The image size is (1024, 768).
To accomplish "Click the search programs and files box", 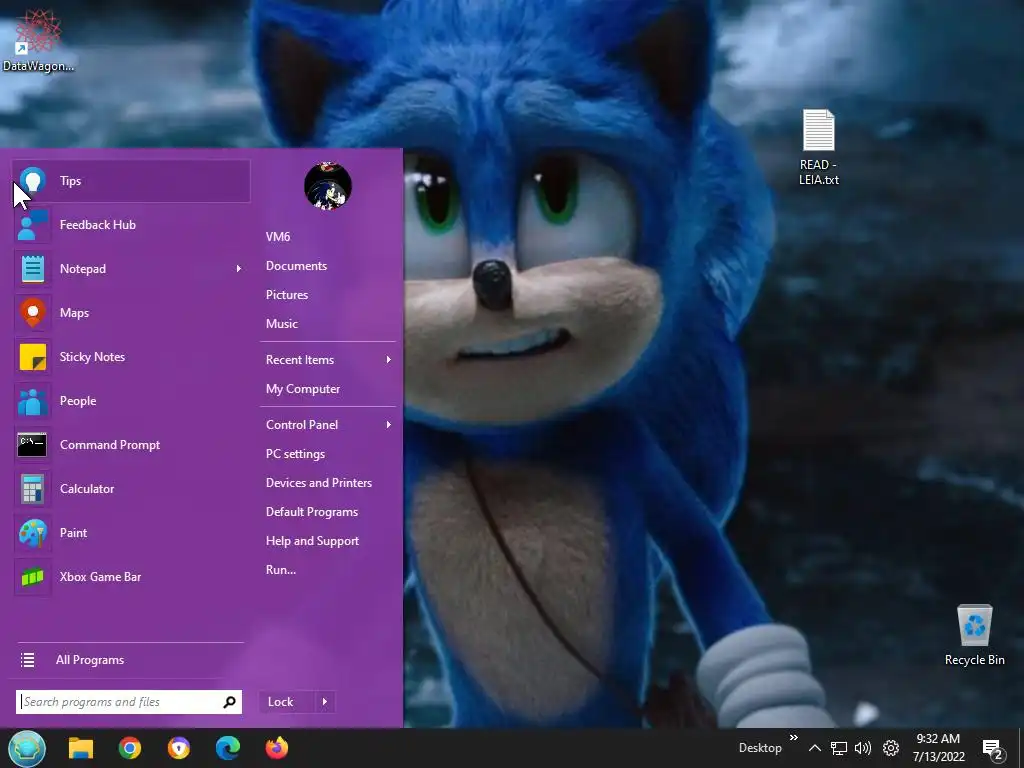I will coord(129,702).
